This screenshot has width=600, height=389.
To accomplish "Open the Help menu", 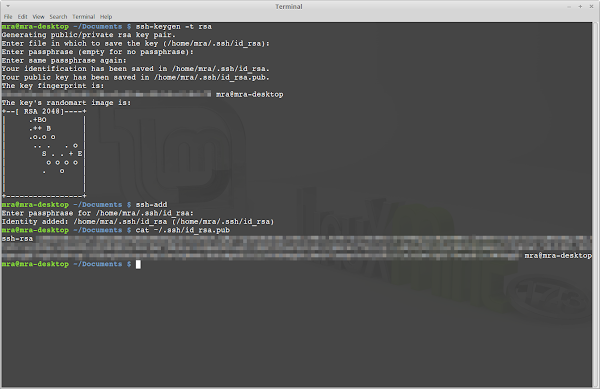I will pos(106,17).
